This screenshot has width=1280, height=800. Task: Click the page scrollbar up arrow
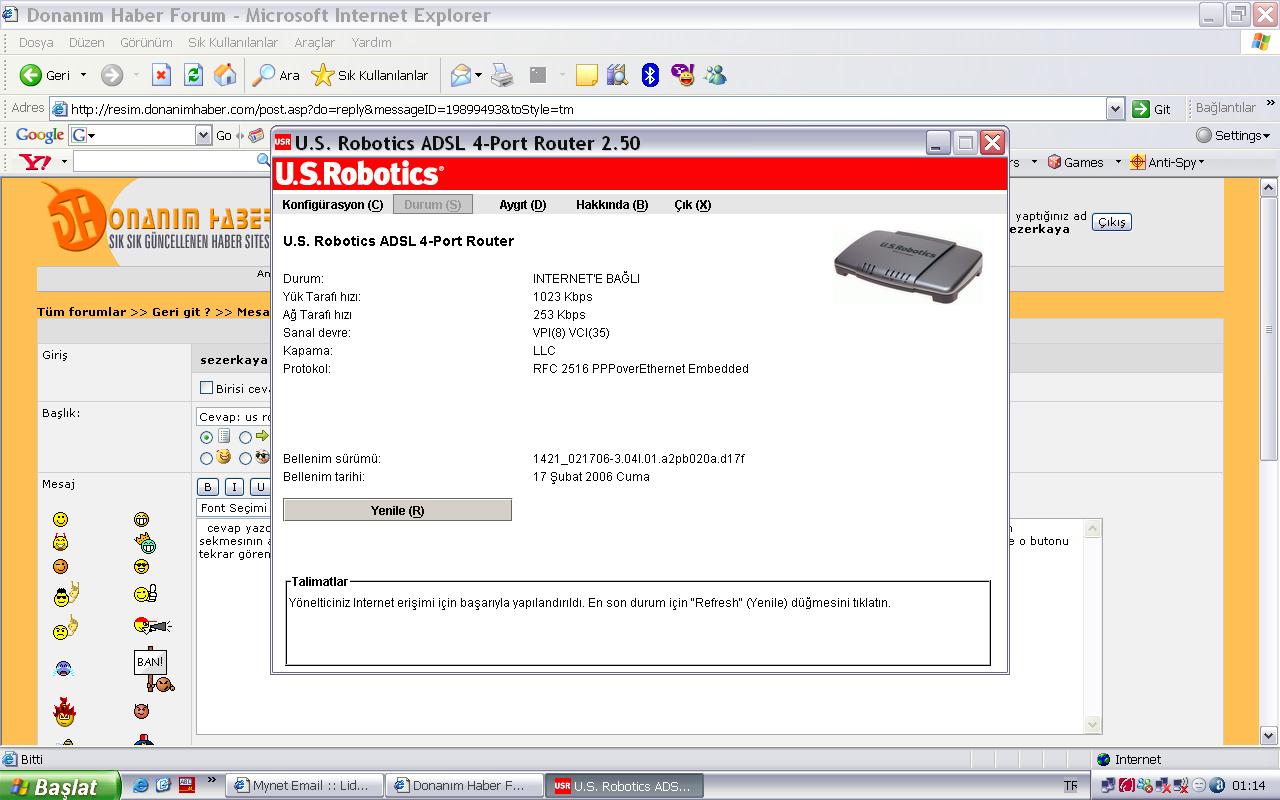(x=1270, y=187)
